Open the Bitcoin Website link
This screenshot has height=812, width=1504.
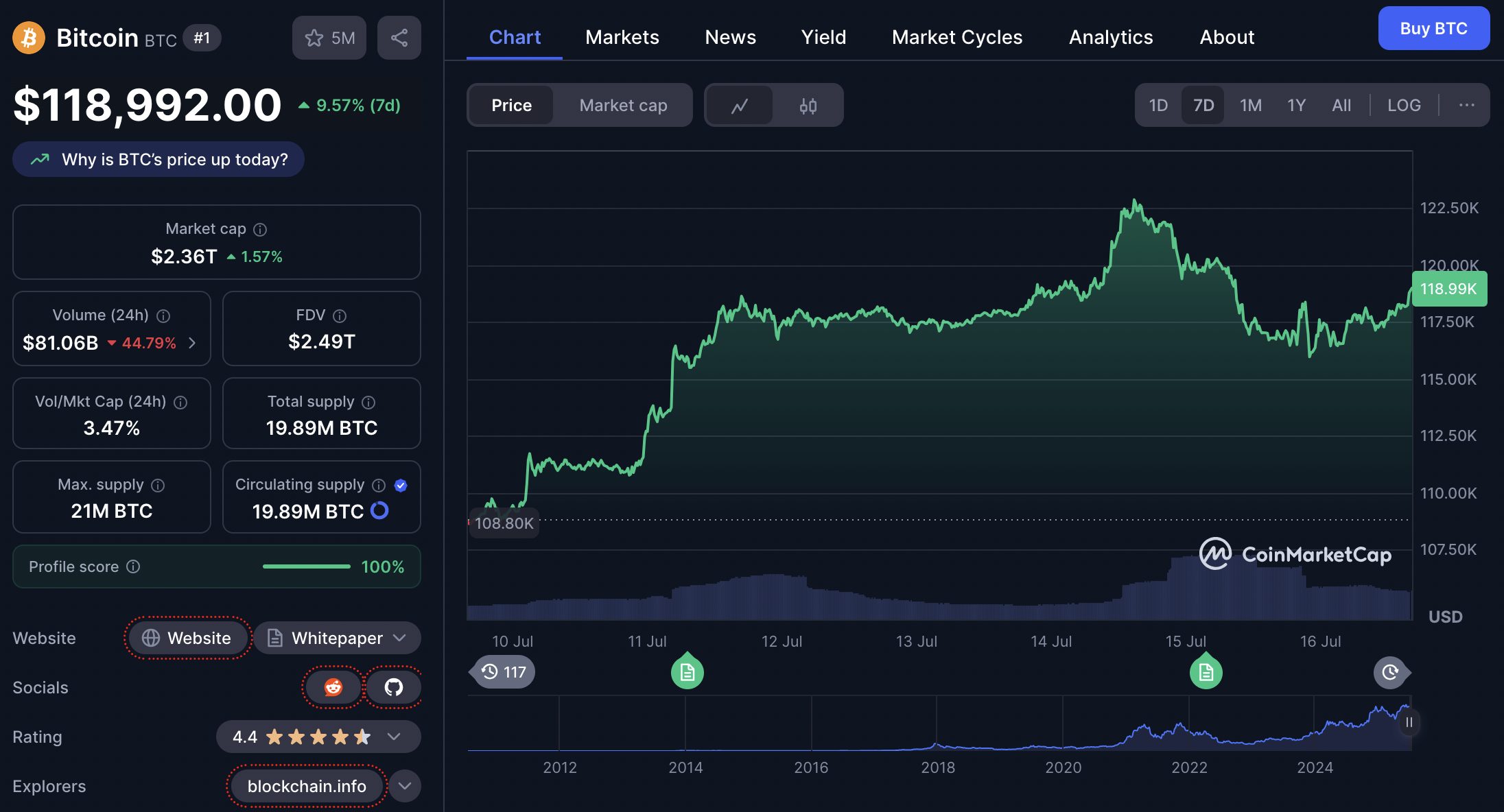187,638
